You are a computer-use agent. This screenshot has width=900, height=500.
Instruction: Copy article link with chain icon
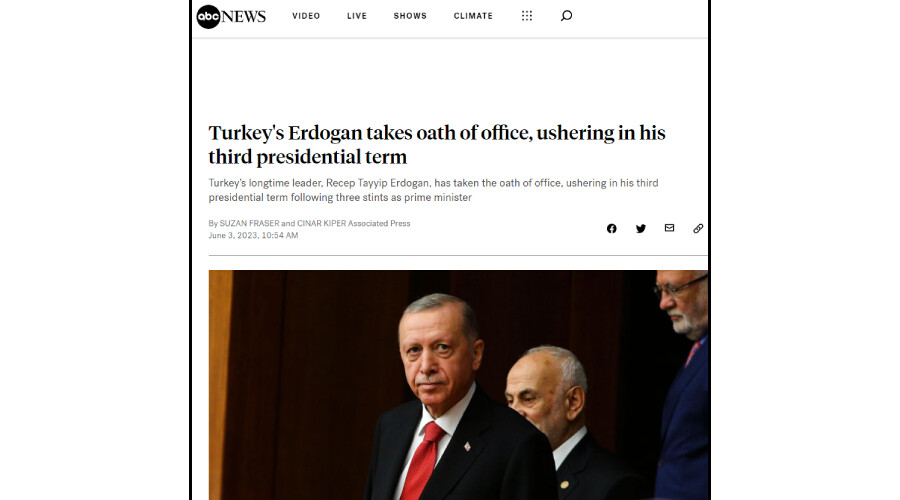click(x=698, y=228)
